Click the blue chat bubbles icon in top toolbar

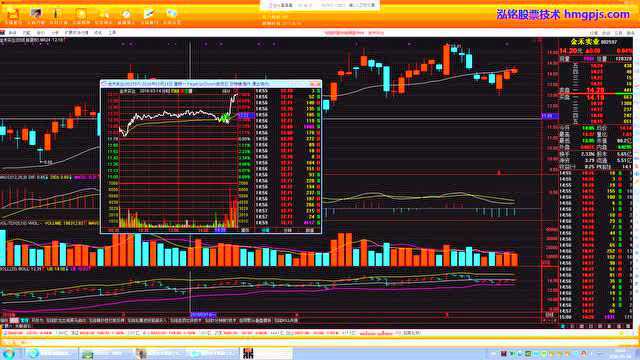click(171, 14)
